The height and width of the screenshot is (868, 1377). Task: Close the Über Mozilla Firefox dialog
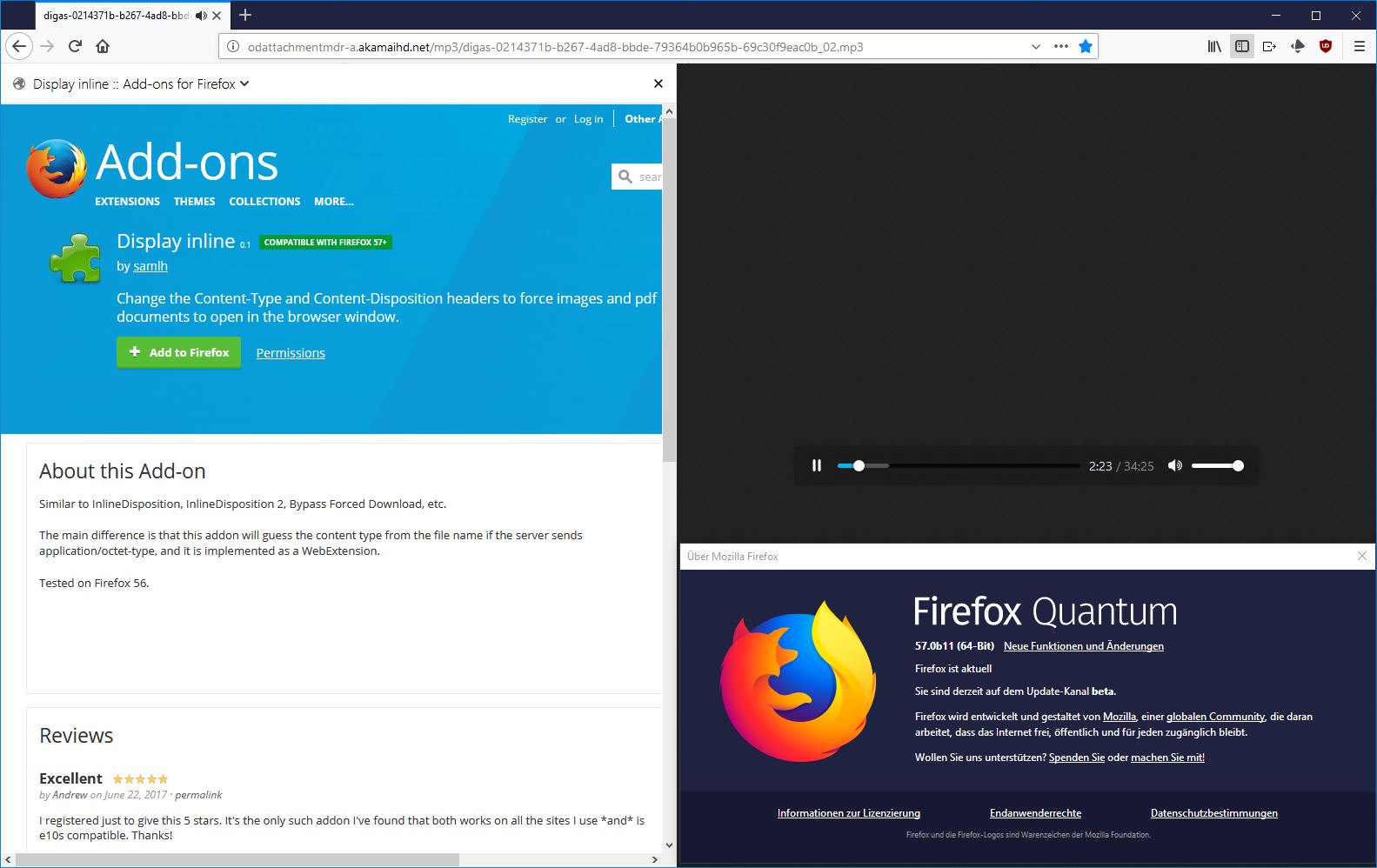[x=1362, y=557]
